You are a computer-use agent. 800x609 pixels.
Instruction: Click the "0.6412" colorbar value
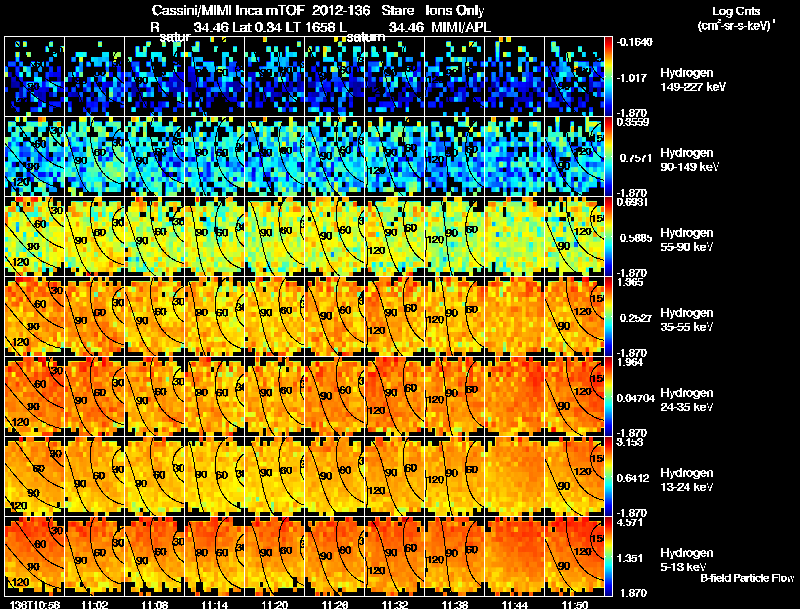click(633, 478)
